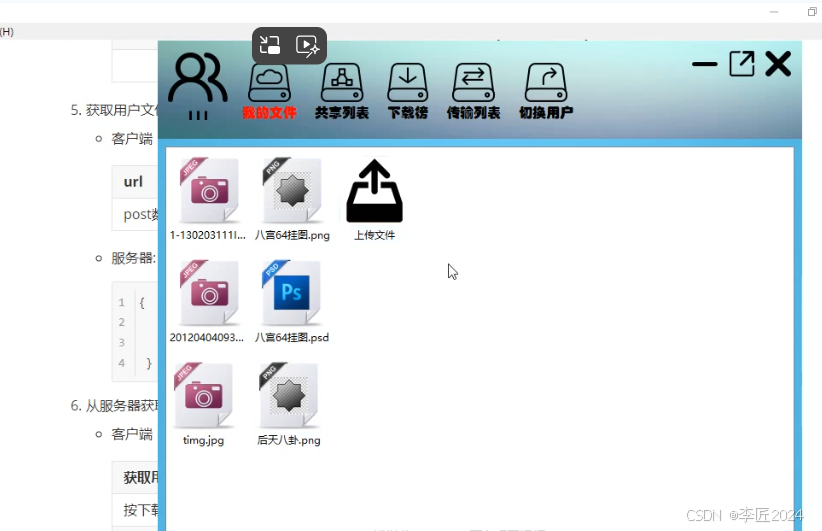Switch to 我的文件 tab
Viewport: 822px width, 531px height.
[269, 91]
